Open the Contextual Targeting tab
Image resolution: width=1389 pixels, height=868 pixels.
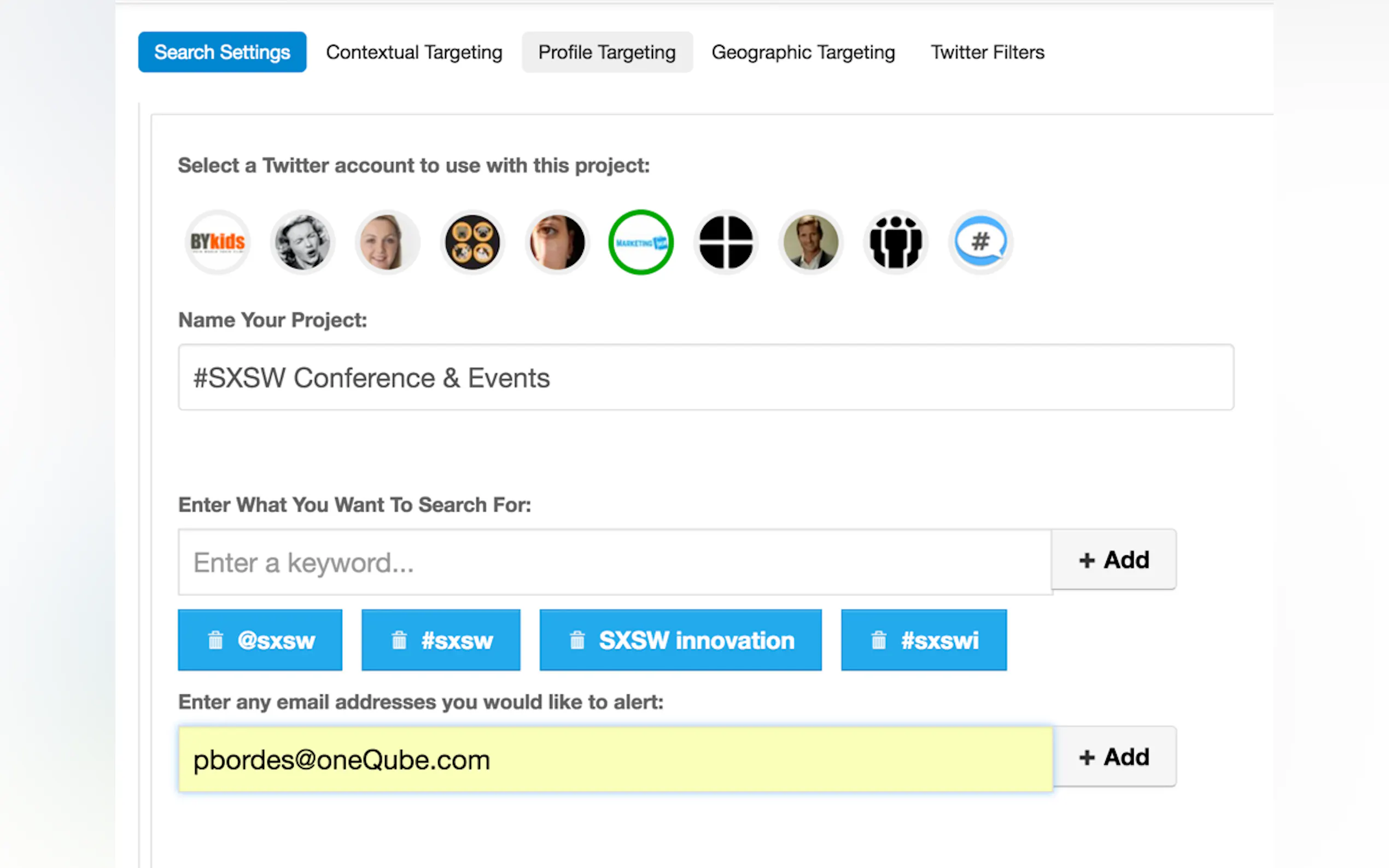coord(414,52)
